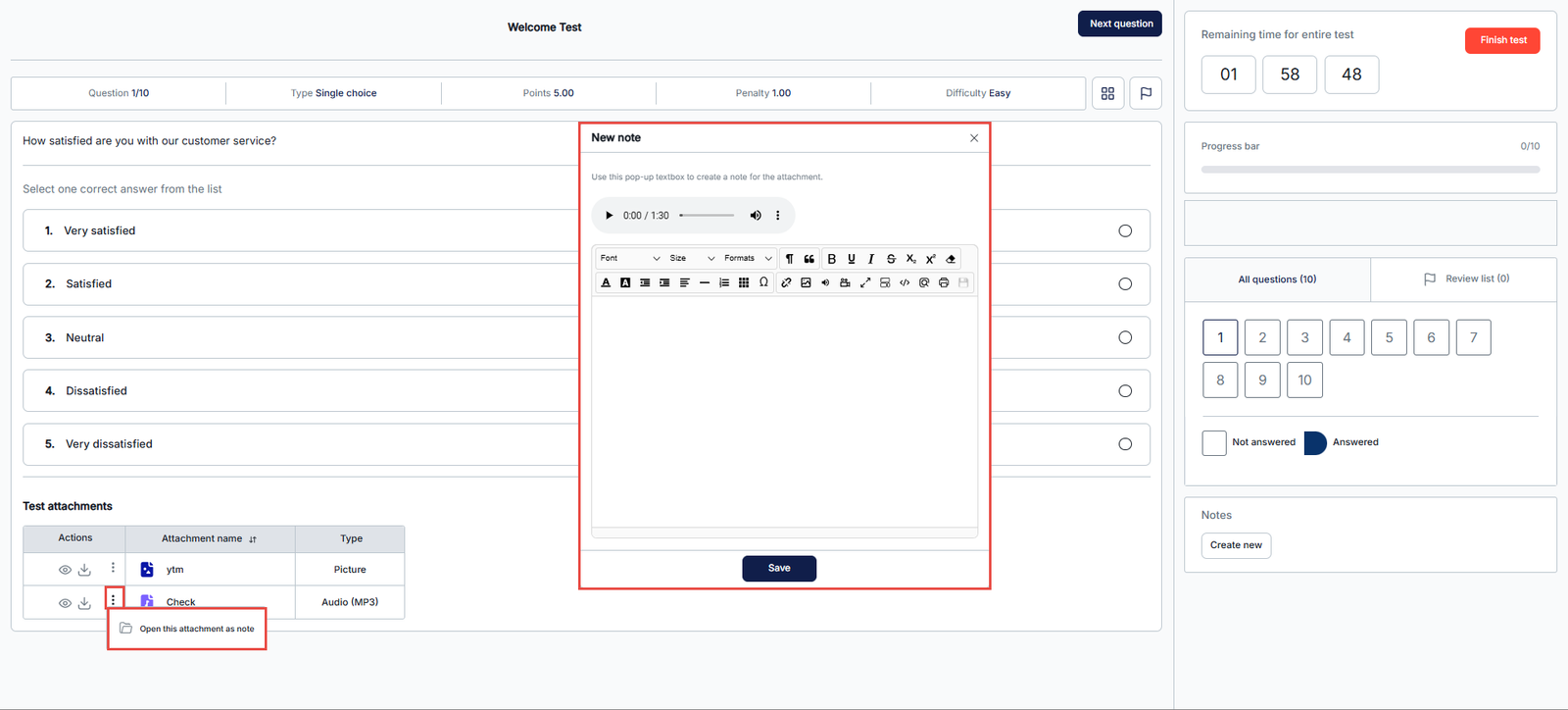Insert a paragraph mark with the pilcrow icon
This screenshot has height=710, width=1568.
point(789,259)
